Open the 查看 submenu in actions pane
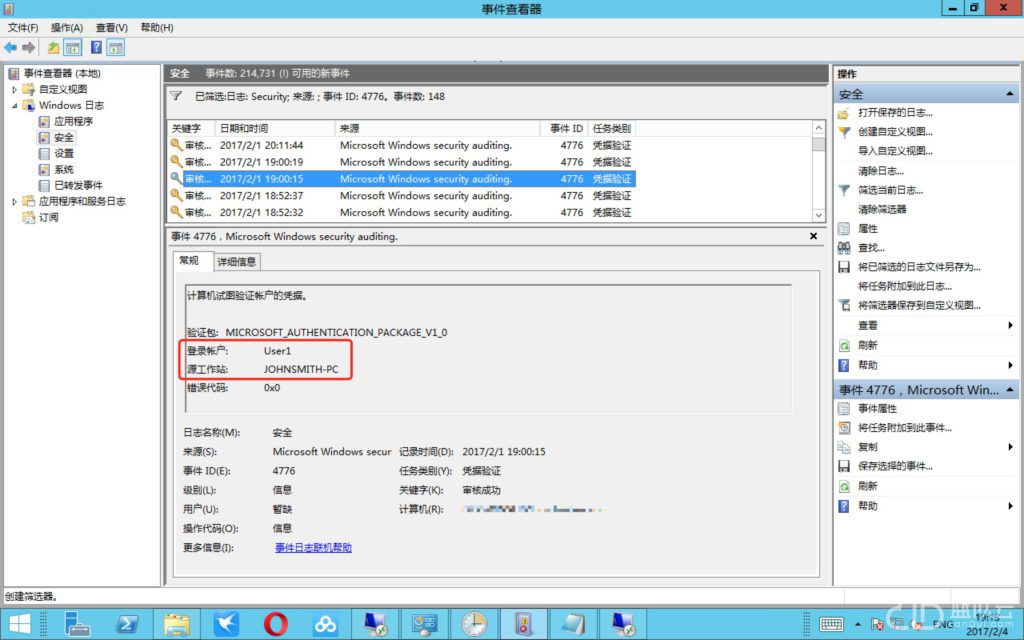Viewport: 1024px width, 640px height. point(927,325)
